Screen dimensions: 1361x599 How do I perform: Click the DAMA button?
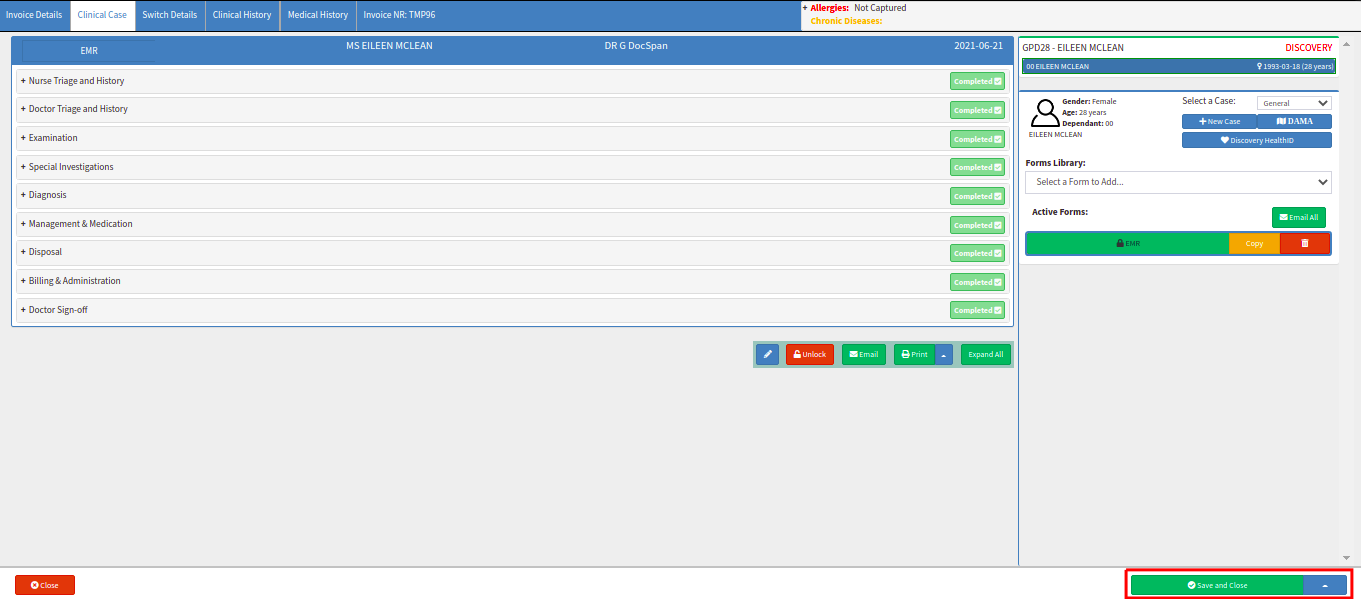[1294, 121]
